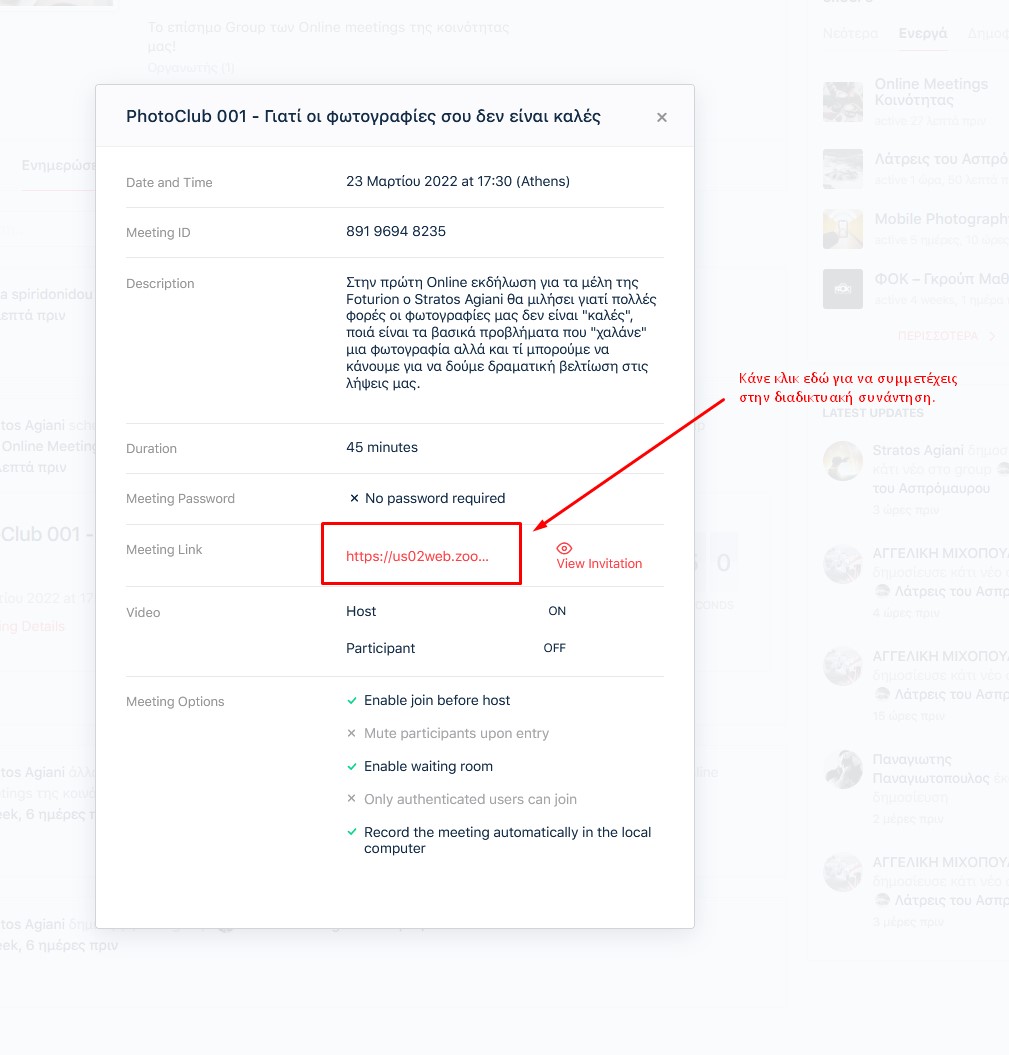Image resolution: width=1009 pixels, height=1055 pixels.
Task: Open the us02web zoom meeting link
Action: (x=417, y=557)
